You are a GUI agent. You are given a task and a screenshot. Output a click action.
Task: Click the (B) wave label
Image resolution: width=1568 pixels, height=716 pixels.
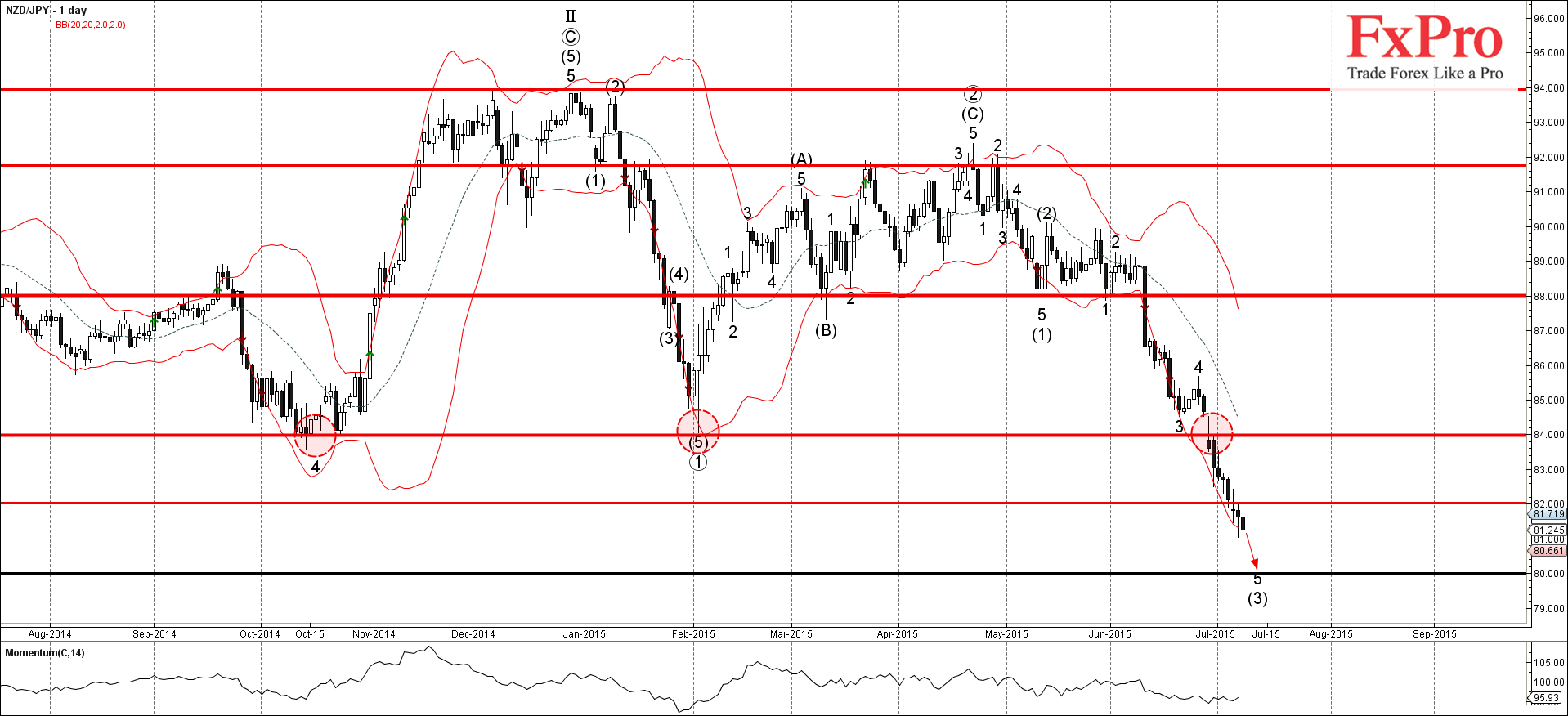pyautogui.click(x=826, y=331)
